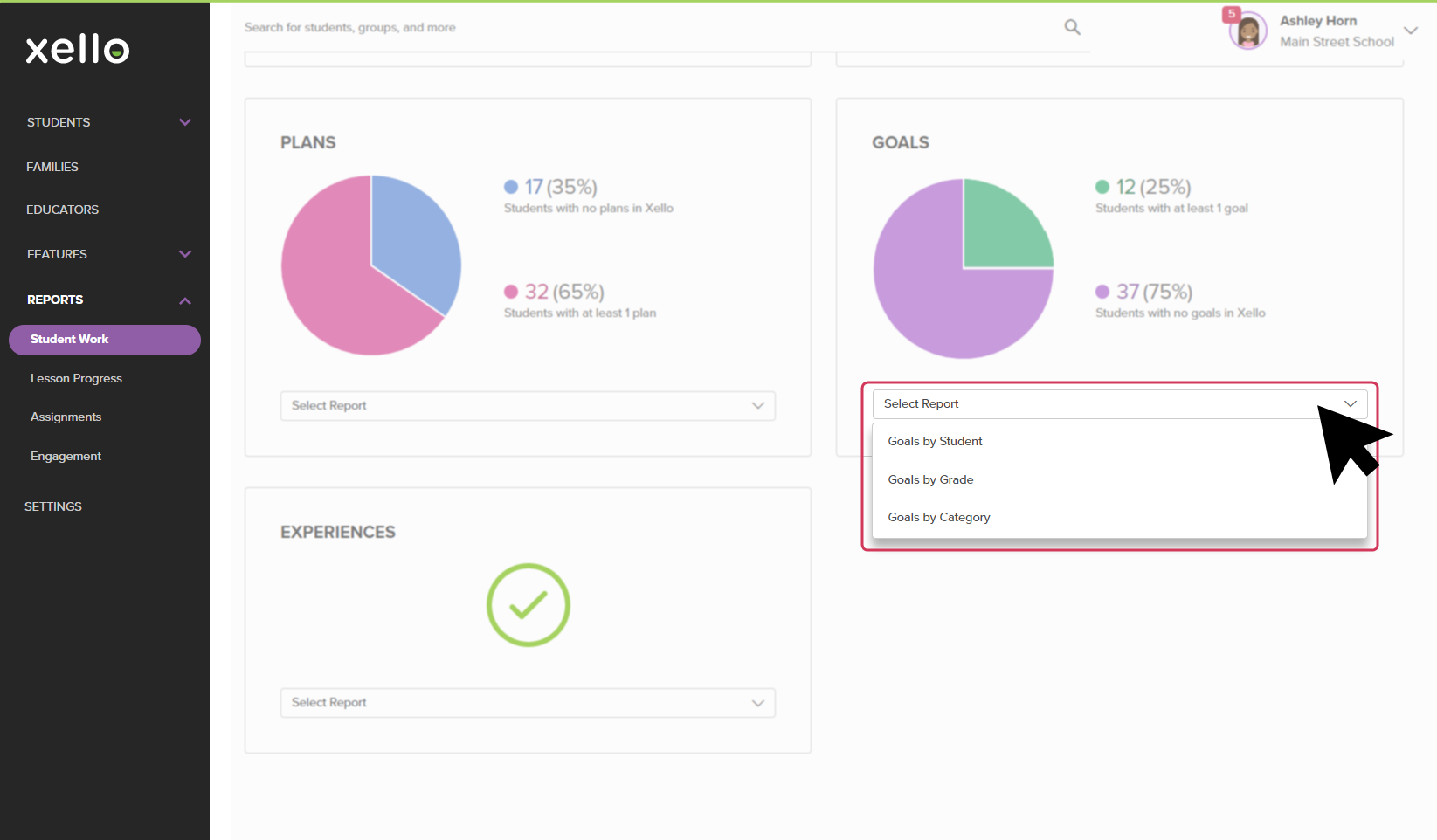1437x840 pixels.
Task: Open Settings in the sidebar
Action: pyautogui.click(x=53, y=506)
